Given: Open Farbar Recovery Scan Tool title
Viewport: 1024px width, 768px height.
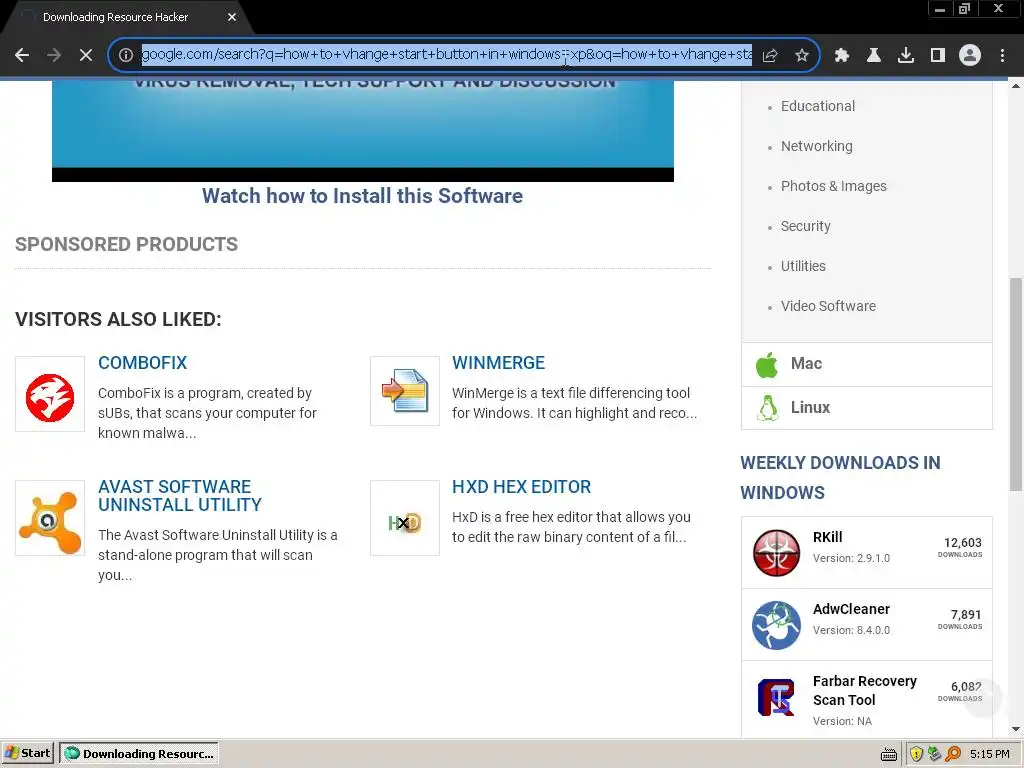Looking at the screenshot, I should coord(865,690).
